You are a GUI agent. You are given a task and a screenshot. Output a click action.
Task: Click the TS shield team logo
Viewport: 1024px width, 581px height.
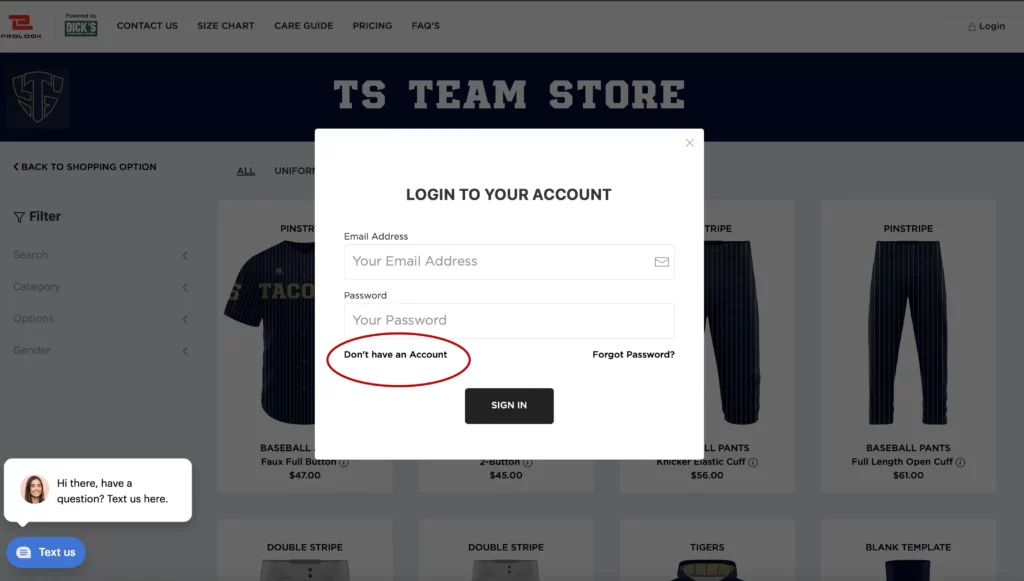pyautogui.click(x=39, y=97)
